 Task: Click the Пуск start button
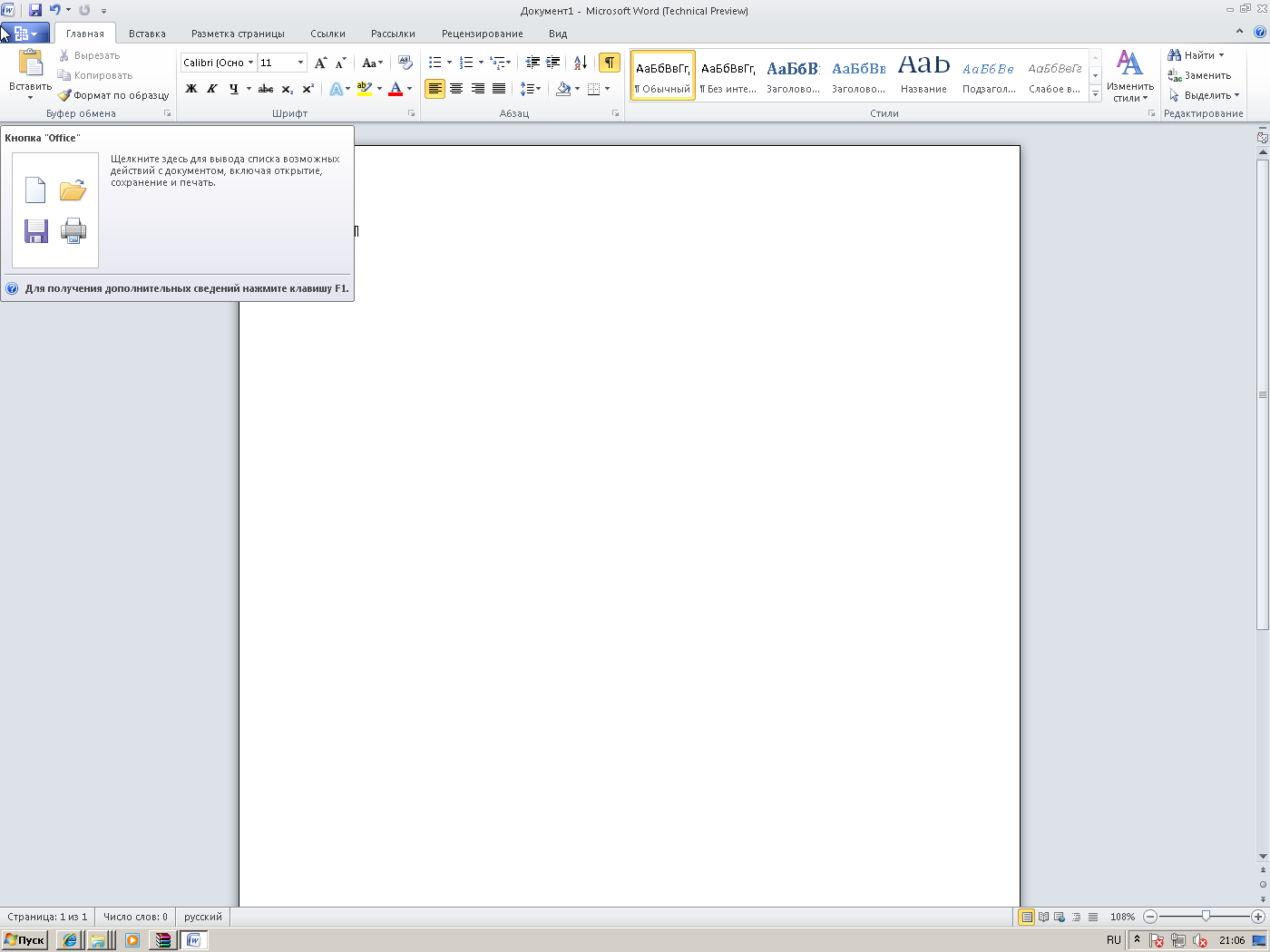(x=24, y=940)
